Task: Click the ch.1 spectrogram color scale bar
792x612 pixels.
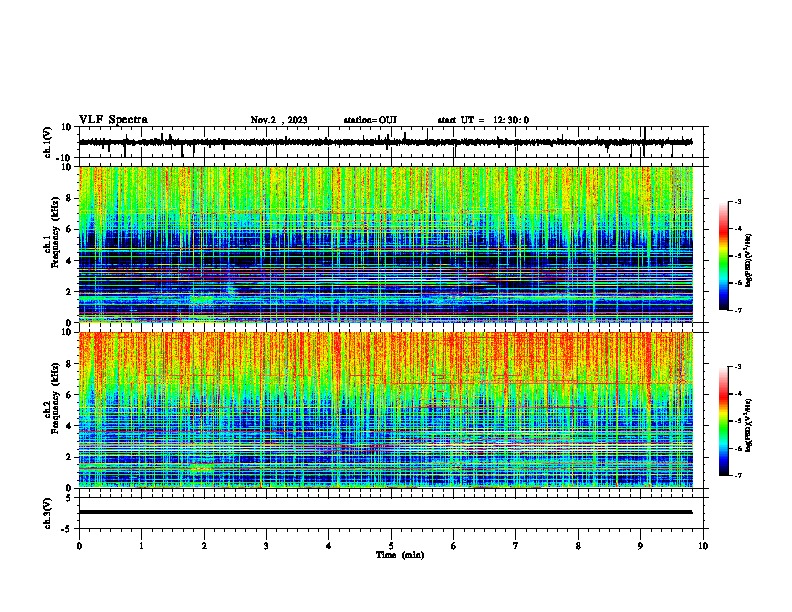Action: 724,256
